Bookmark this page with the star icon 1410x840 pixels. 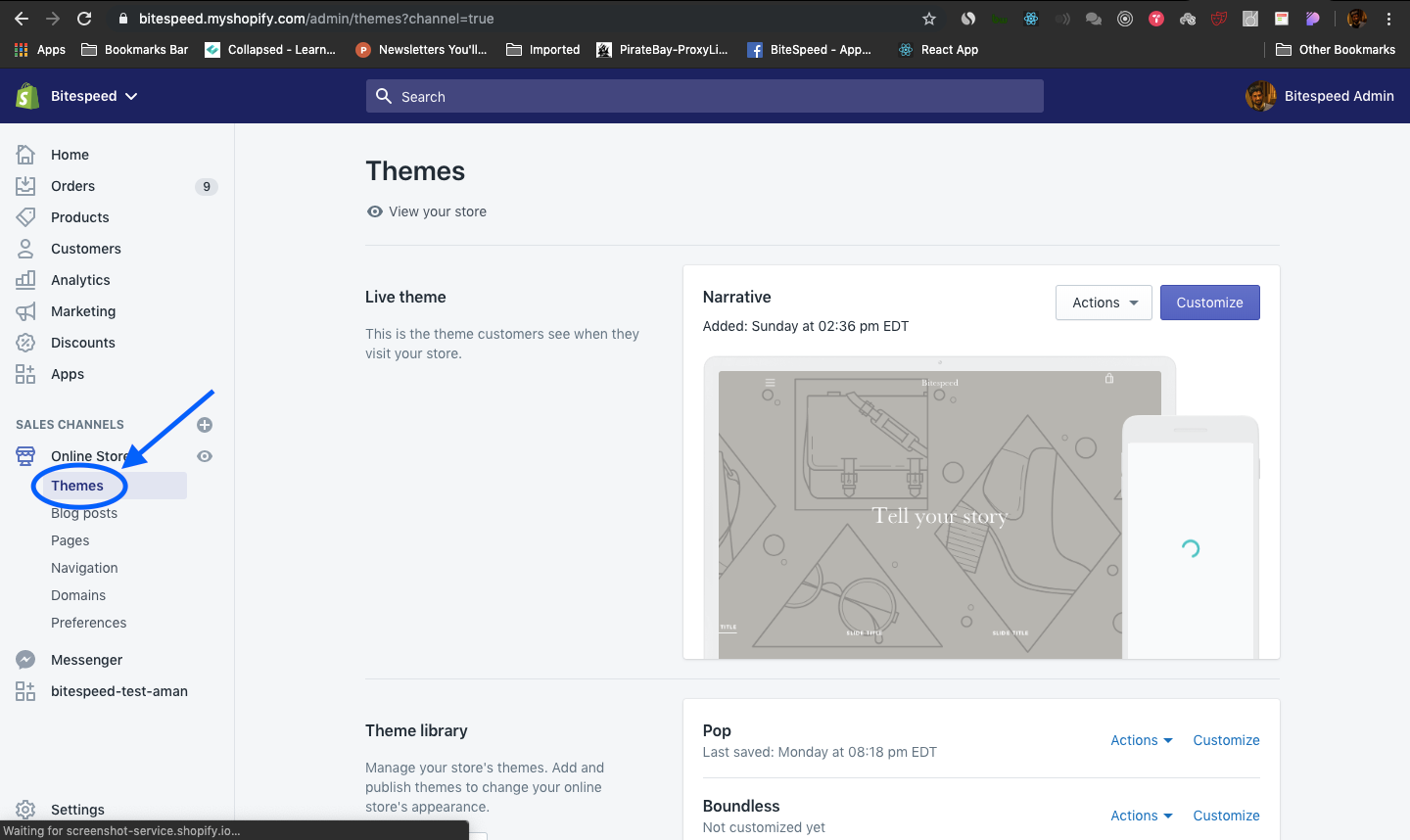(x=929, y=19)
